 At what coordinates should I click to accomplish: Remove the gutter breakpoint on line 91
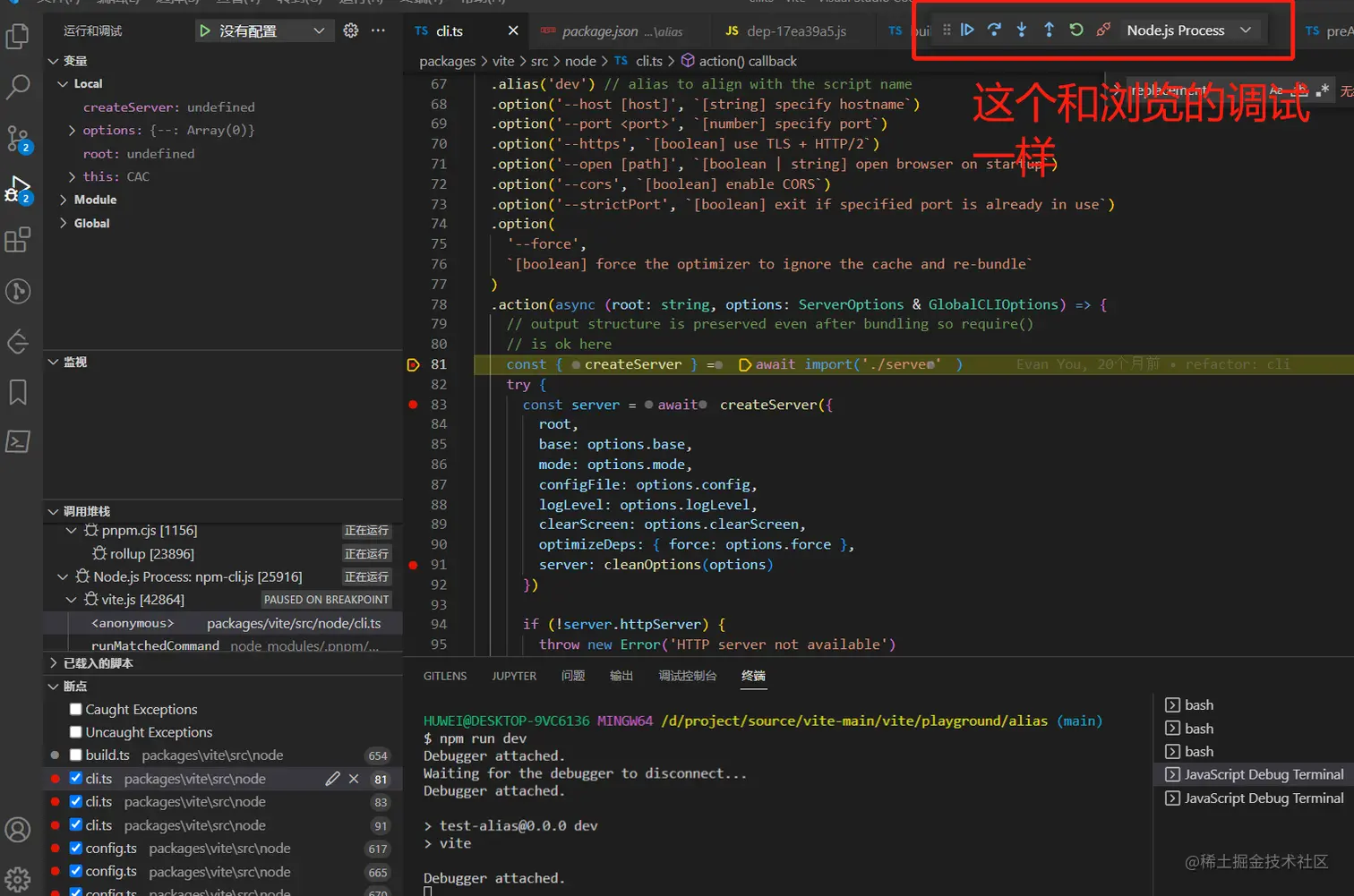(x=413, y=565)
